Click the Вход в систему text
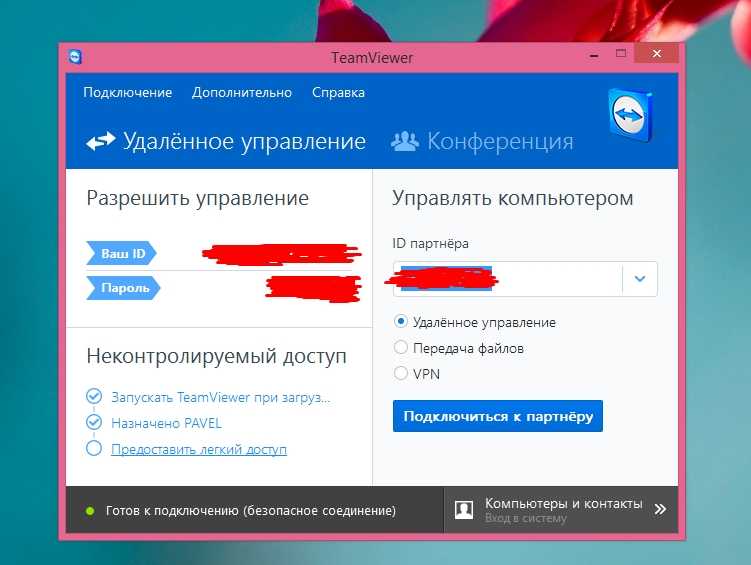The image size is (751, 565). coord(525,518)
